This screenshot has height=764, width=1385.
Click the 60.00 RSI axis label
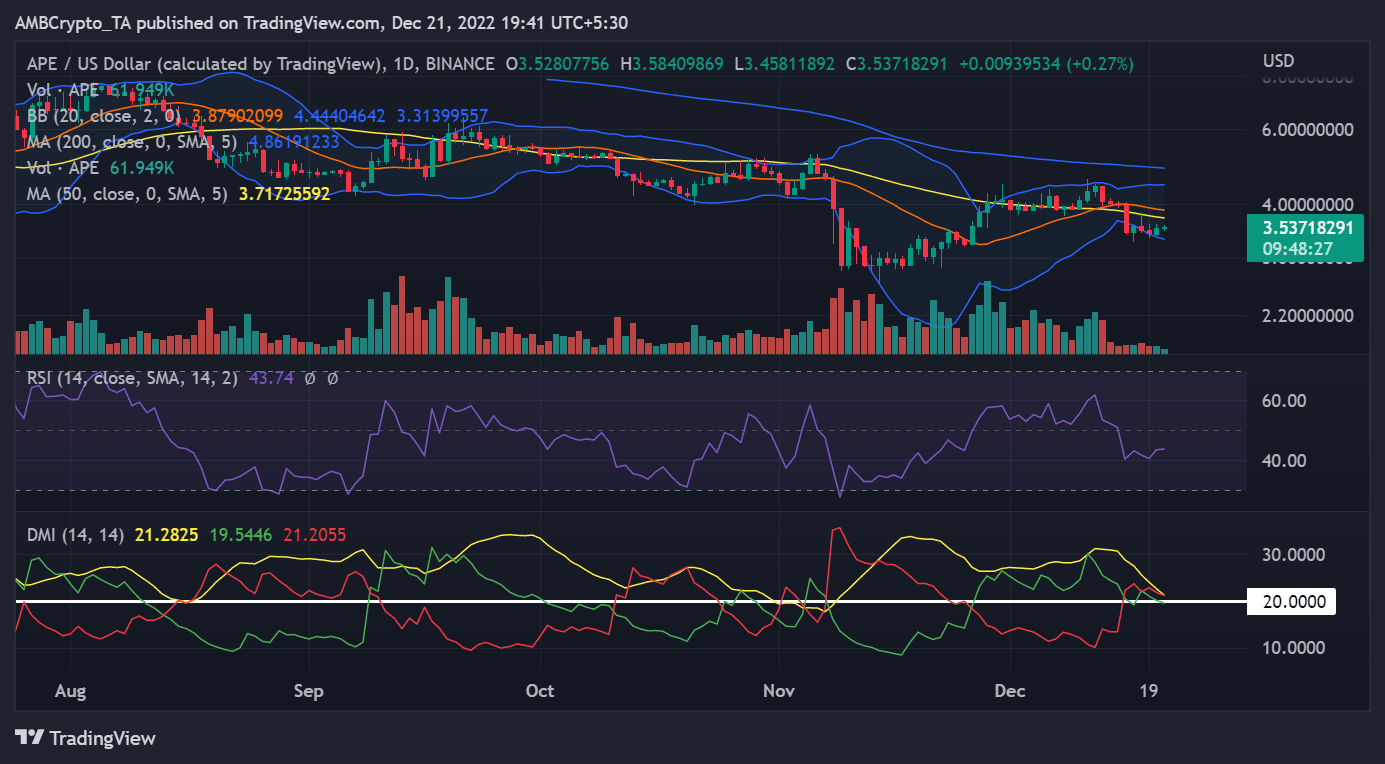[1284, 401]
